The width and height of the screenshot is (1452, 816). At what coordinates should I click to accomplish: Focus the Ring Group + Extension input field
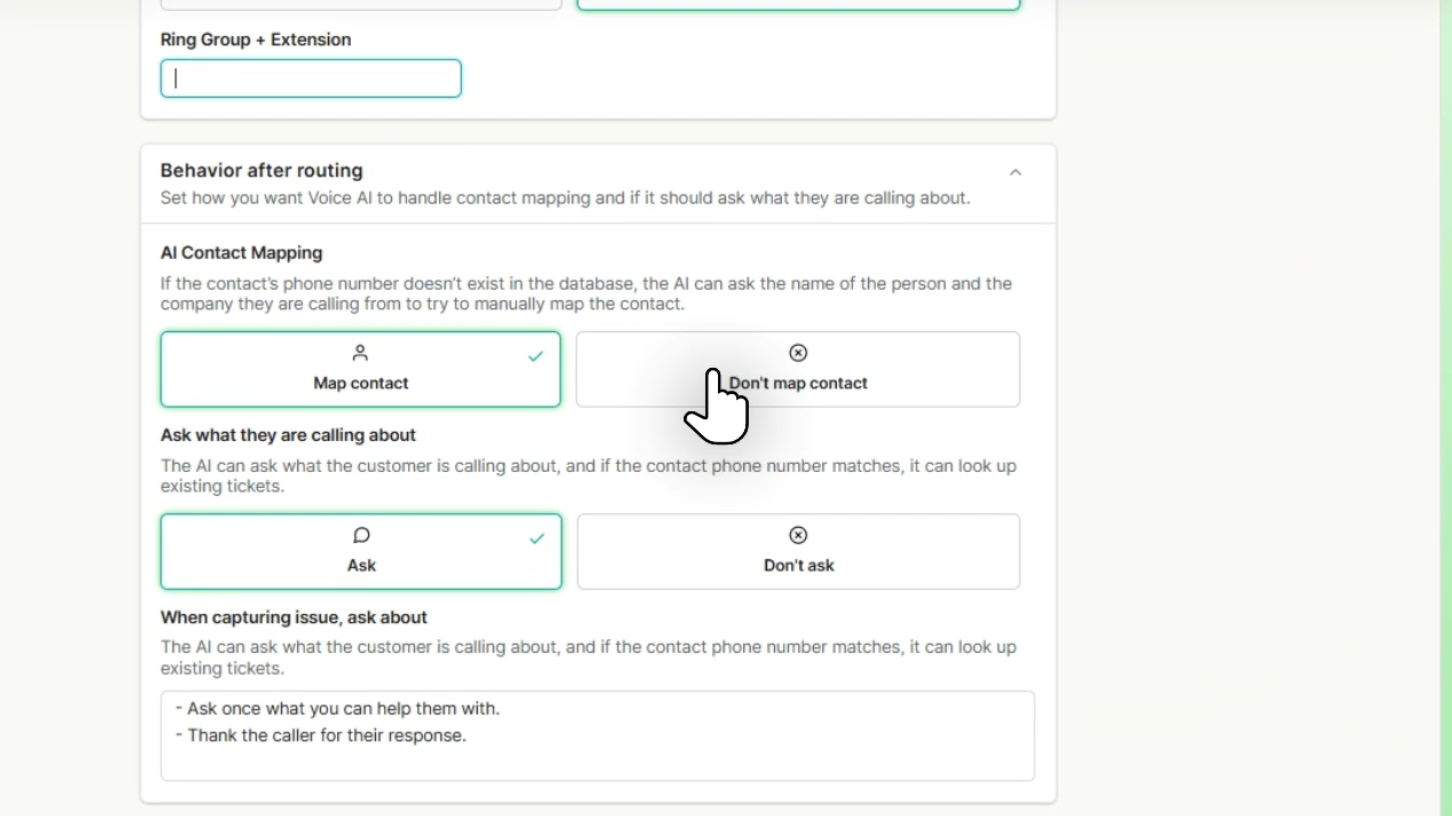click(x=311, y=79)
